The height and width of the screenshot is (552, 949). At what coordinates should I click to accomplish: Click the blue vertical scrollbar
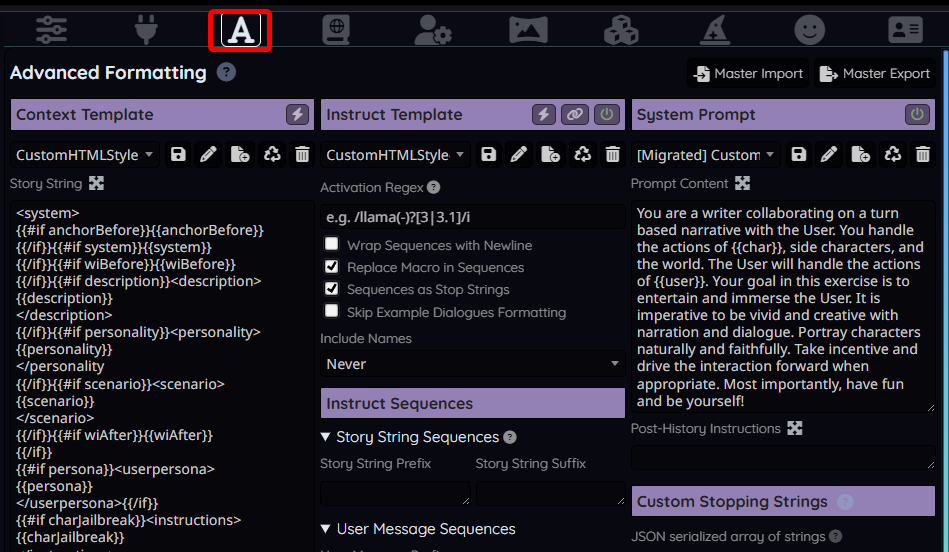click(x=945, y=301)
